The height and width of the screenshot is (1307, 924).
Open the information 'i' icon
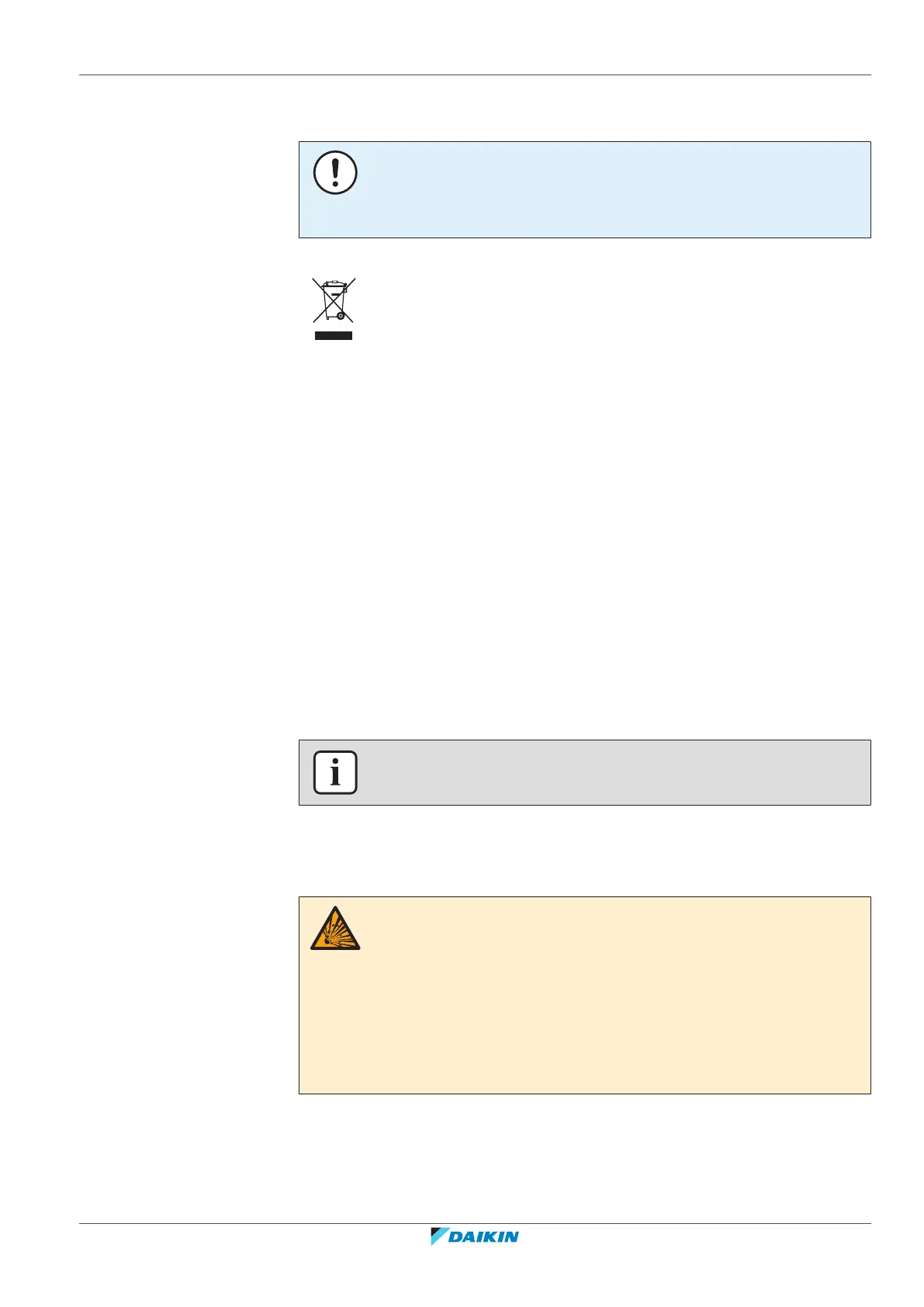(335, 772)
